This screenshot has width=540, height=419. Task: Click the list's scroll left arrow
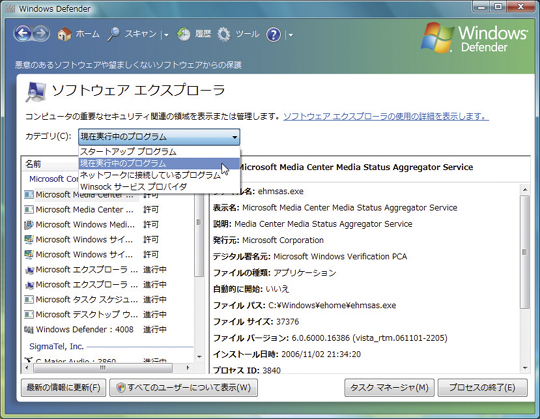(x=27, y=368)
